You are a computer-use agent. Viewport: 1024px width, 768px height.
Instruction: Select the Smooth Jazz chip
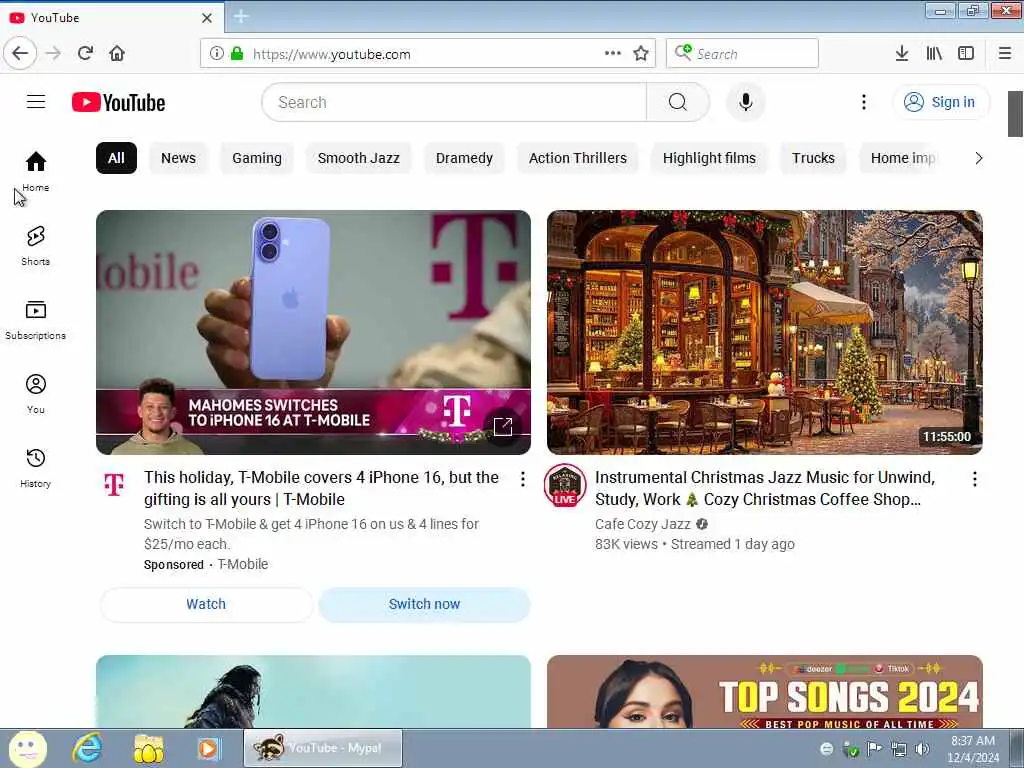[x=359, y=158]
